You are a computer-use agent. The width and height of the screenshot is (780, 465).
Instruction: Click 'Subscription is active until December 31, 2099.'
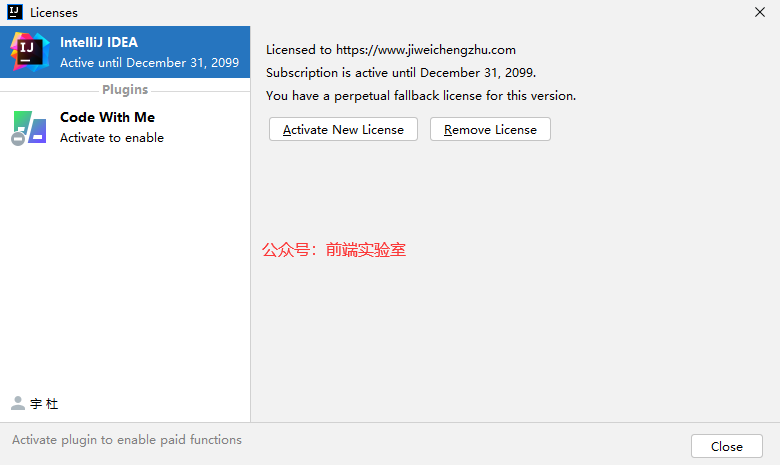click(x=401, y=73)
